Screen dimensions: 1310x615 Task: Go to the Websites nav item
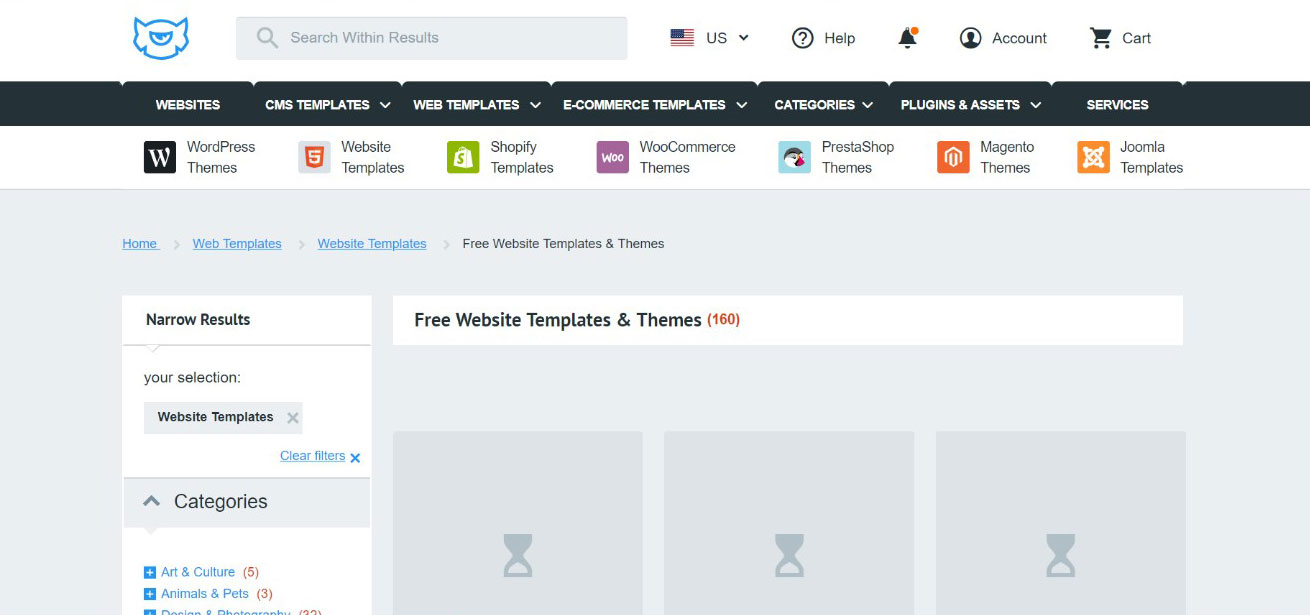coord(188,104)
